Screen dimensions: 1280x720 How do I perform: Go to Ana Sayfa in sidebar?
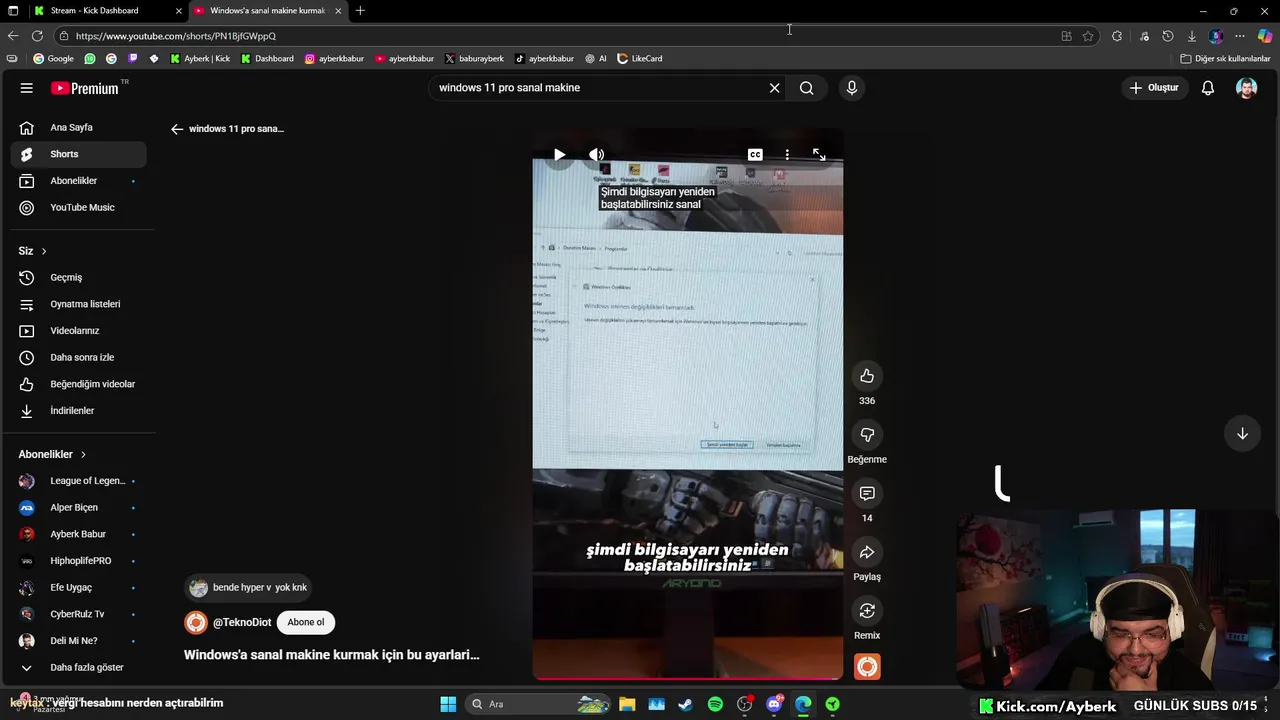pyautogui.click(x=78, y=128)
